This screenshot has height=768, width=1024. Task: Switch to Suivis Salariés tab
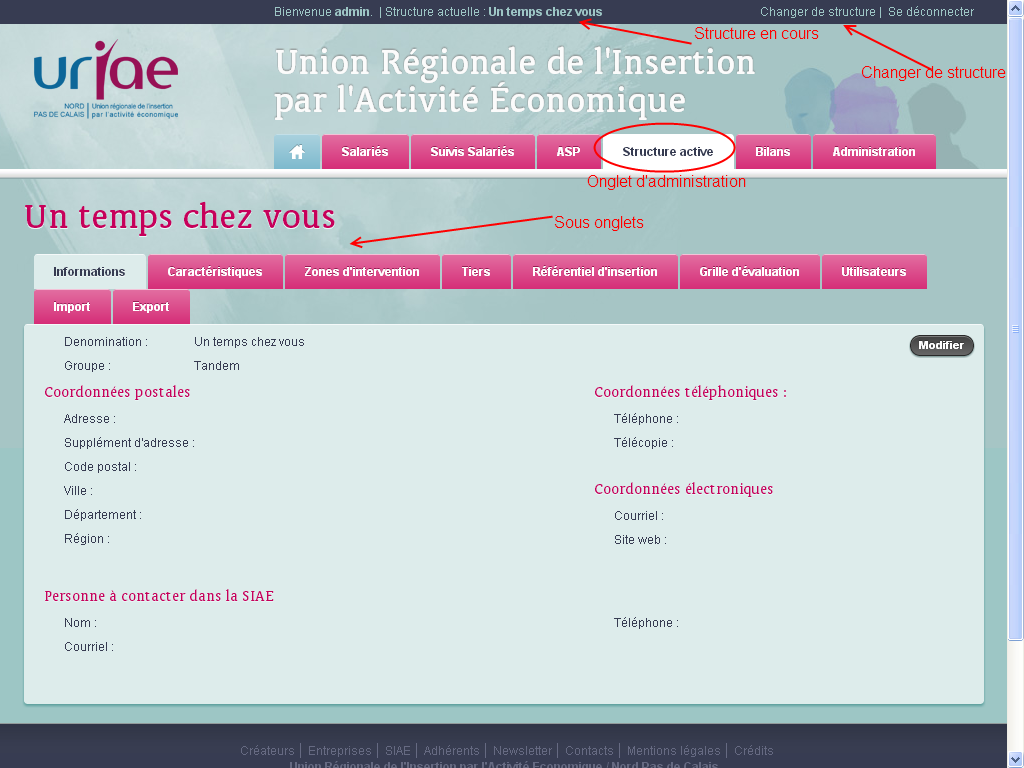point(472,152)
